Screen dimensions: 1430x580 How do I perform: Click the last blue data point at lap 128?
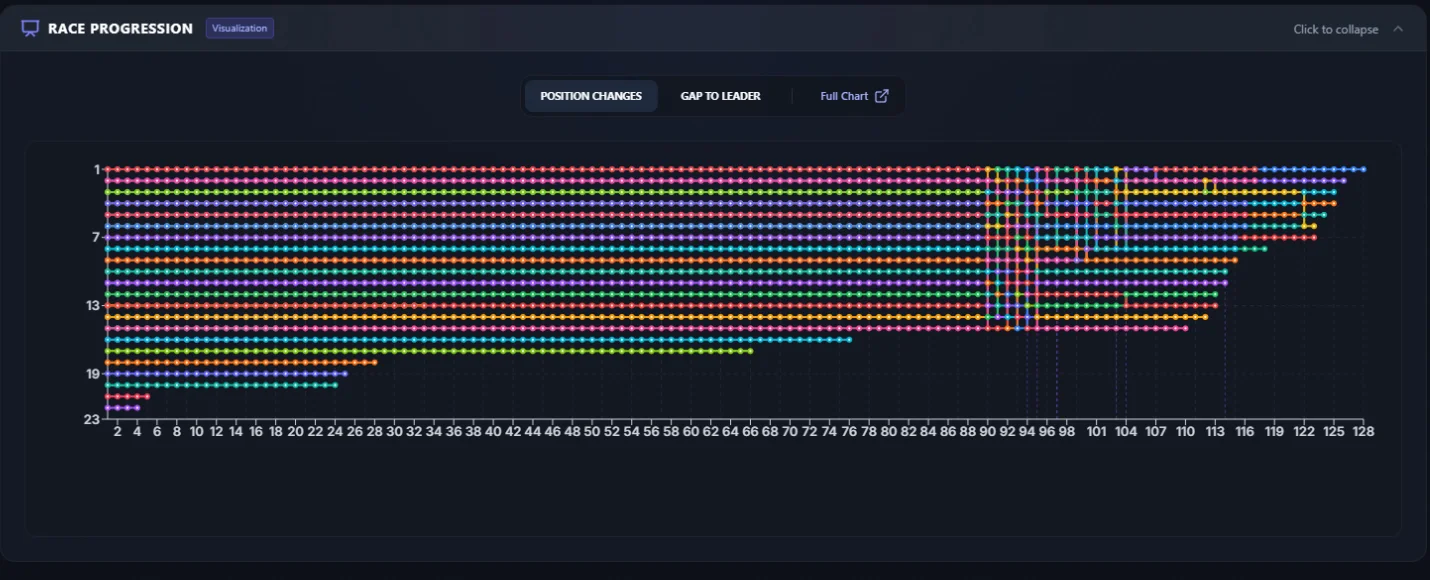coord(1363,169)
